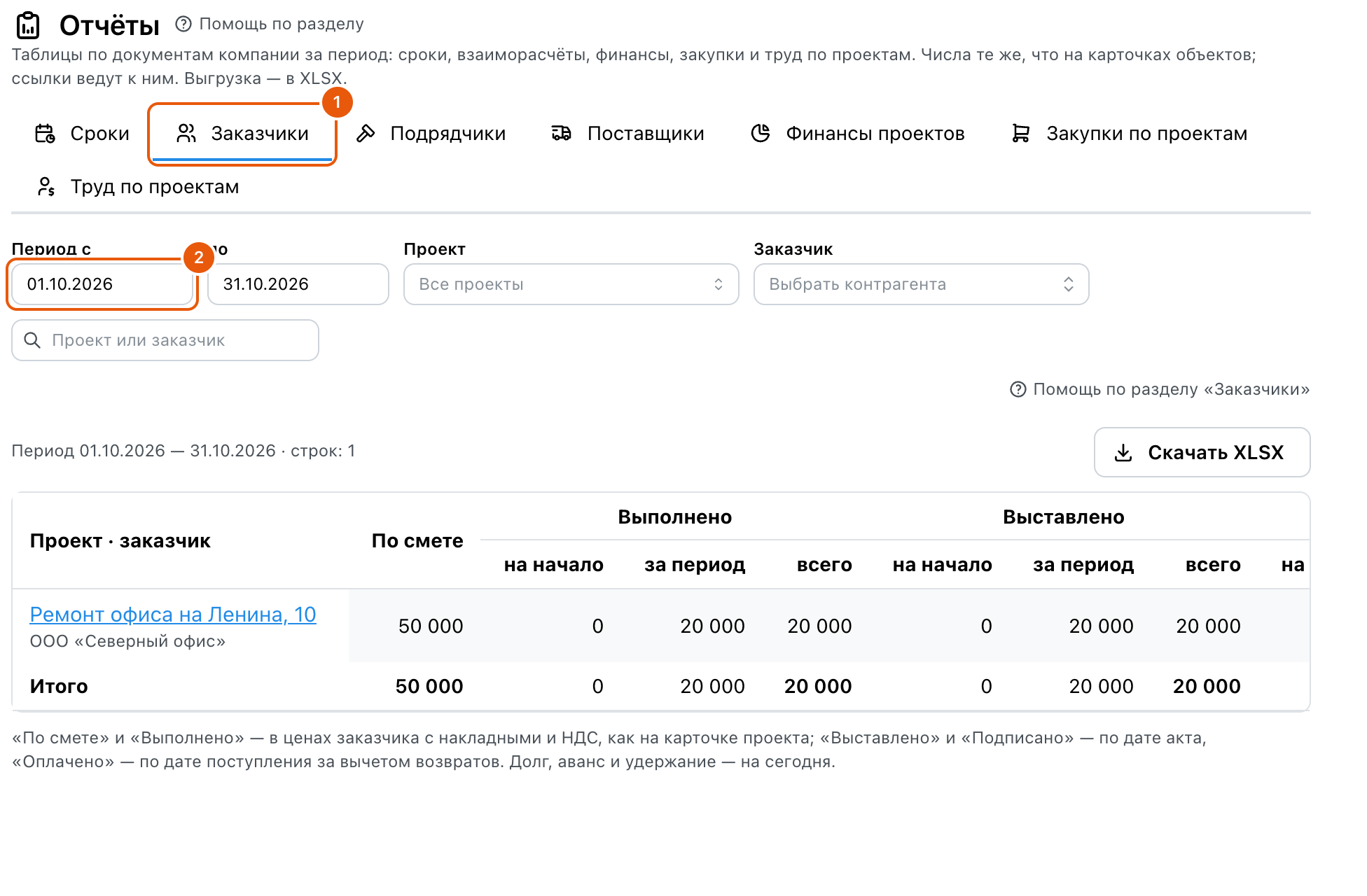Click chevron arrows in Проект selector

click(x=719, y=284)
